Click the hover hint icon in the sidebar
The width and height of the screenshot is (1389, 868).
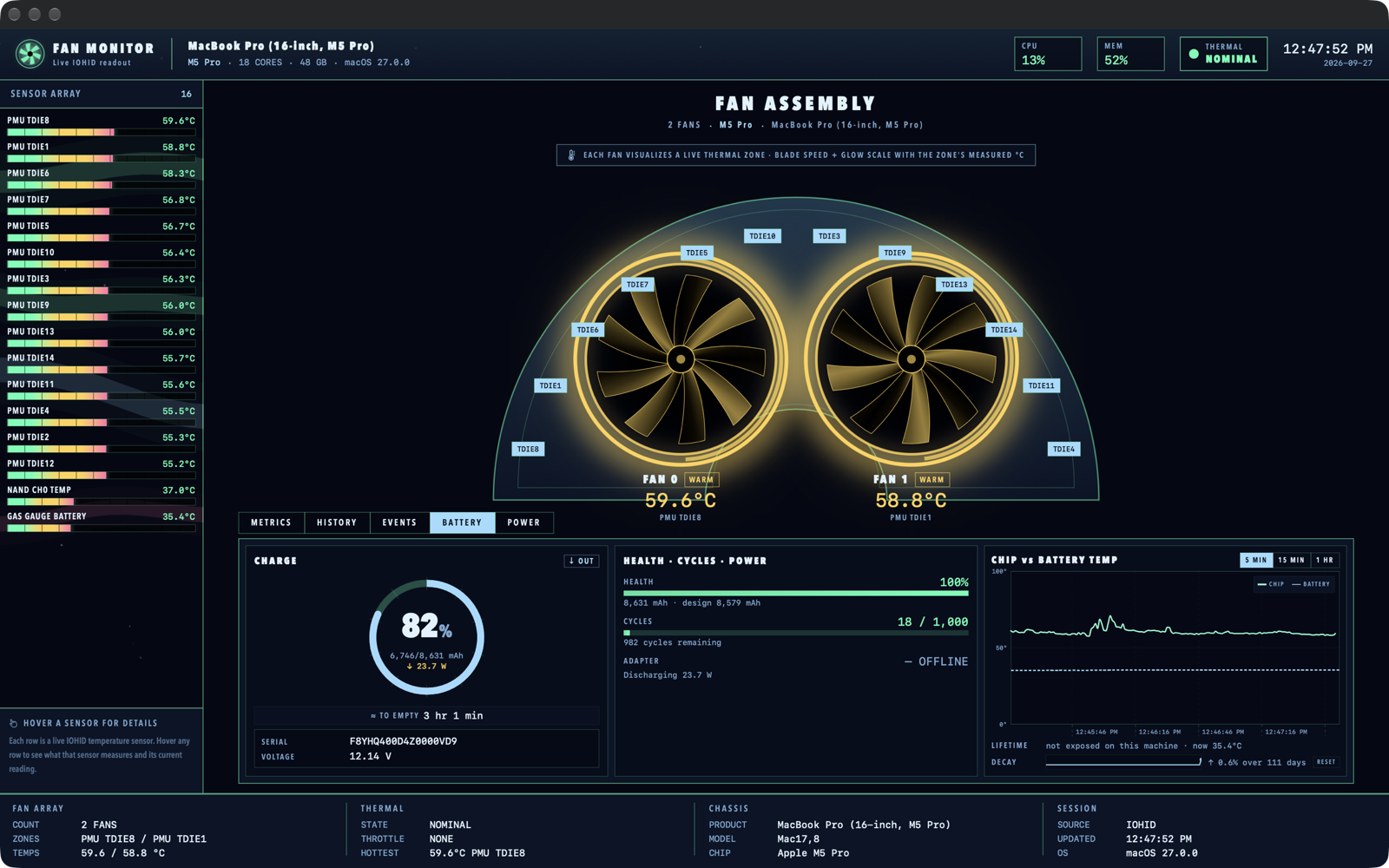[14, 723]
